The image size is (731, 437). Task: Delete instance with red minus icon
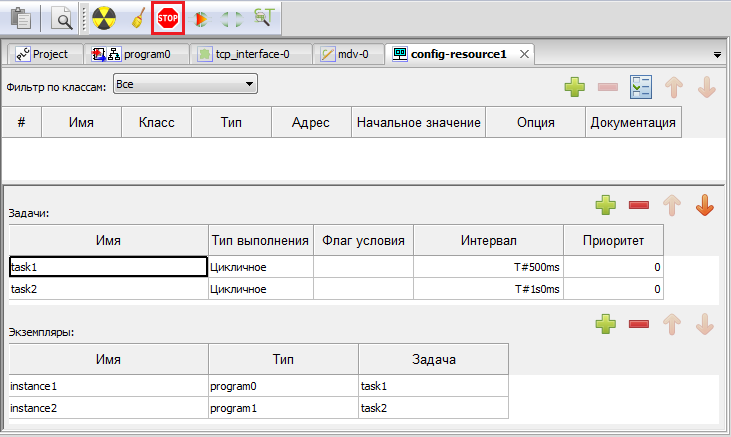pos(639,324)
